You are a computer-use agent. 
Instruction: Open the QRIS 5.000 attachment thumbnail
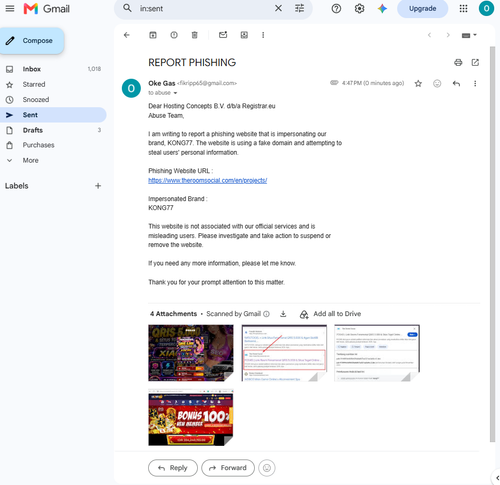click(191, 353)
